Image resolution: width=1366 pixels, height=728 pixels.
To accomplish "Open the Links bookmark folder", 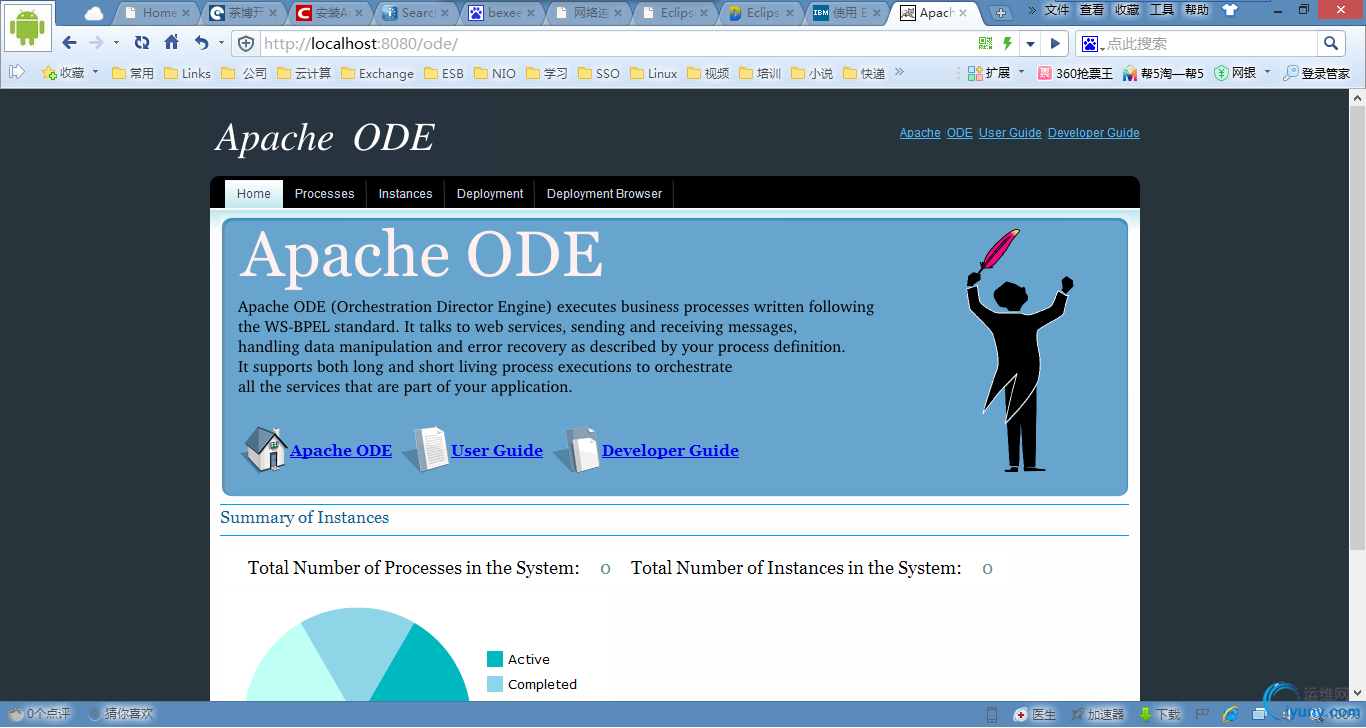I will [187, 73].
